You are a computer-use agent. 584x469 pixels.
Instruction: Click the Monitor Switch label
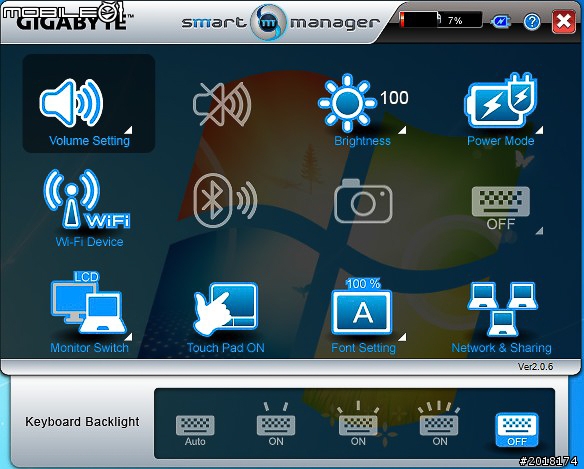[x=89, y=348]
